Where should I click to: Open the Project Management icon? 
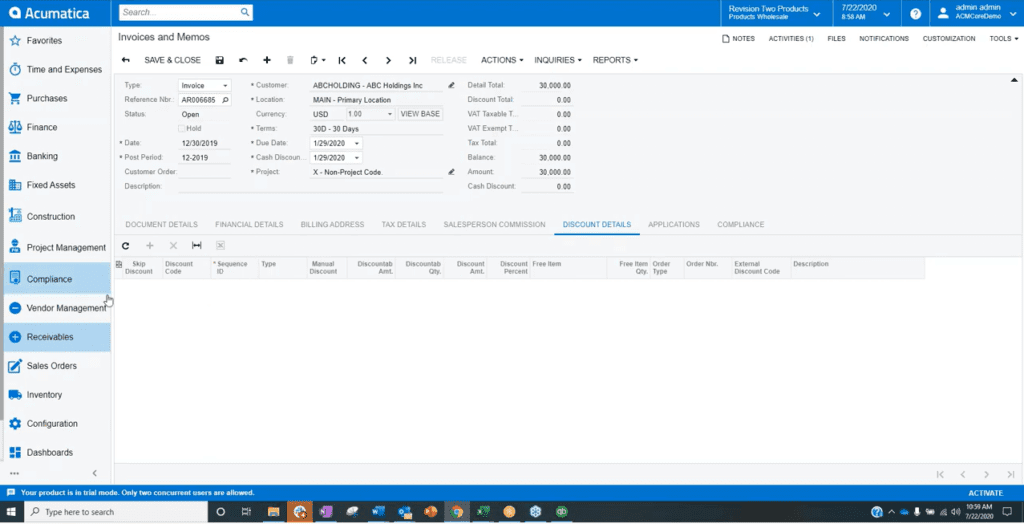pyautogui.click(x=15, y=247)
